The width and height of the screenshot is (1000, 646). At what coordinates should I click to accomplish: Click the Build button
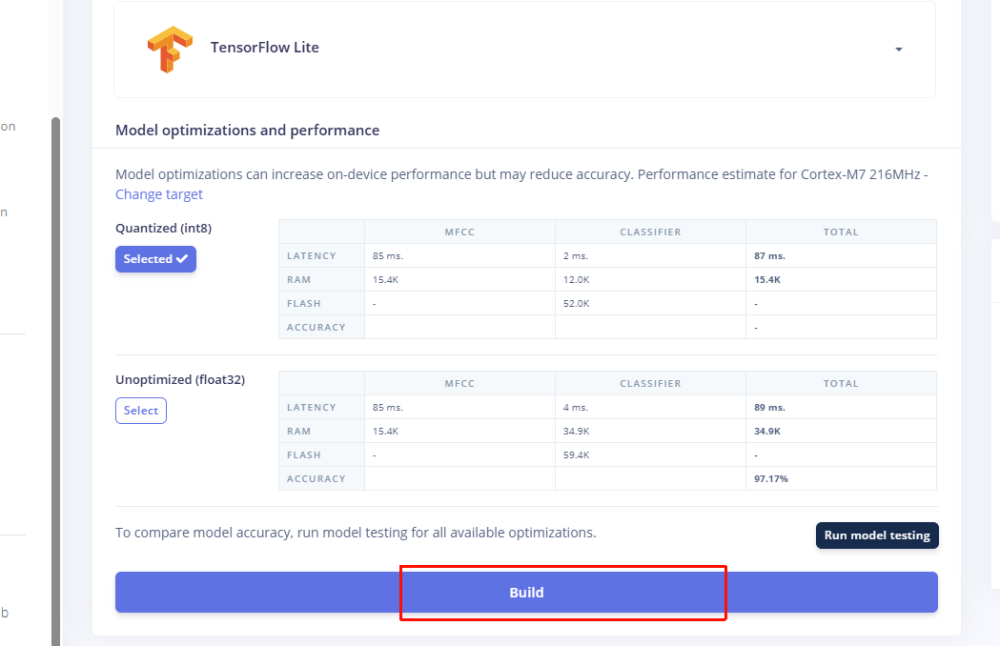pyautogui.click(x=526, y=592)
